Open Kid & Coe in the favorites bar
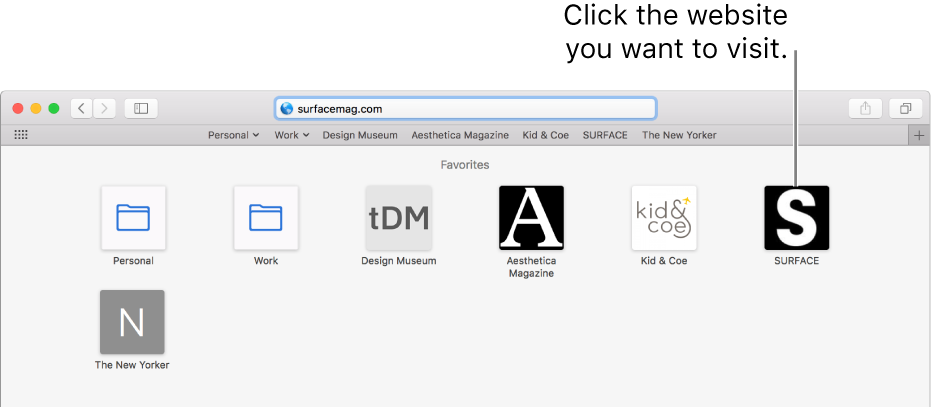The image size is (934, 407). pyautogui.click(x=546, y=135)
